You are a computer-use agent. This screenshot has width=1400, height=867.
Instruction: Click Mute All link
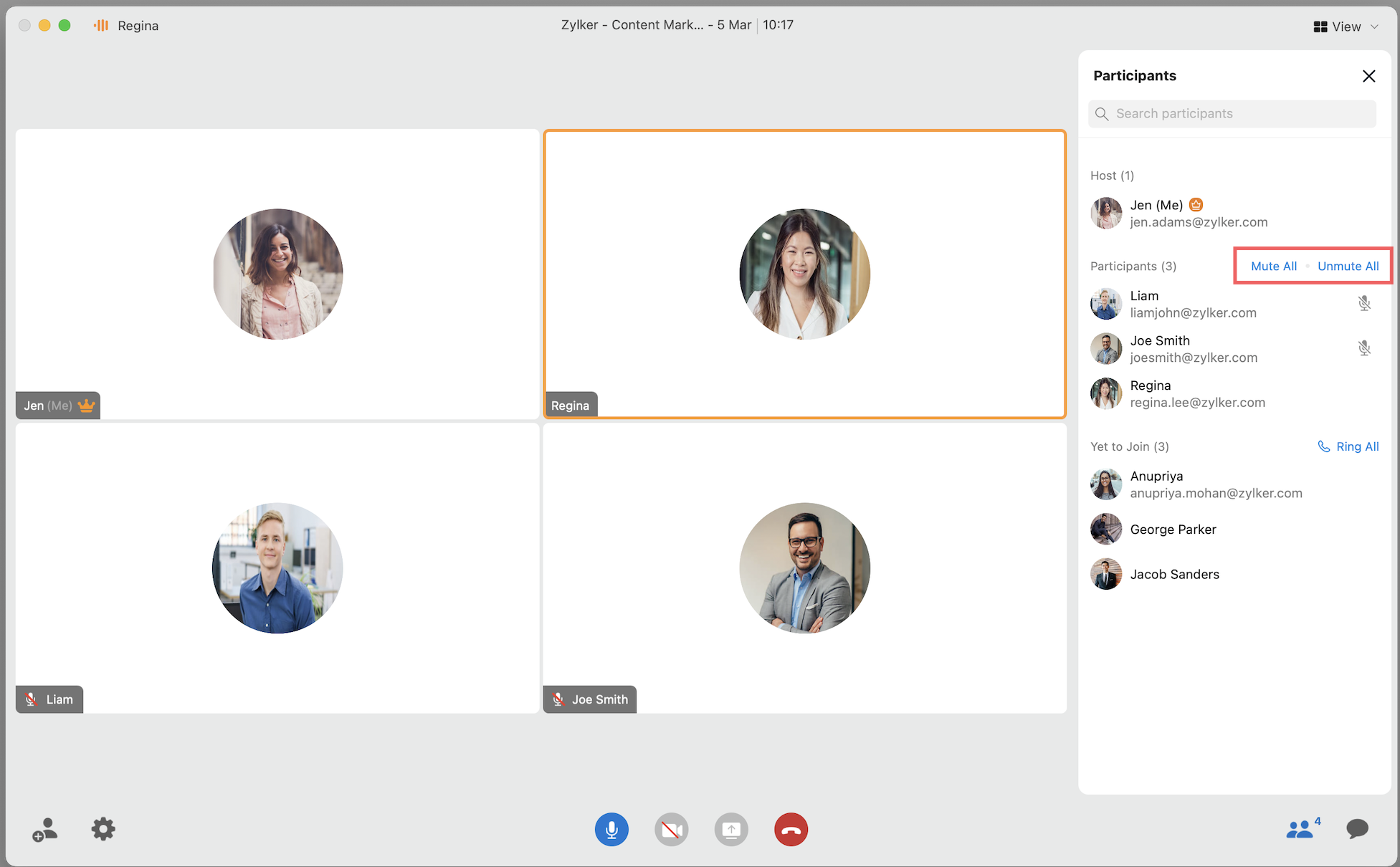(1273, 266)
